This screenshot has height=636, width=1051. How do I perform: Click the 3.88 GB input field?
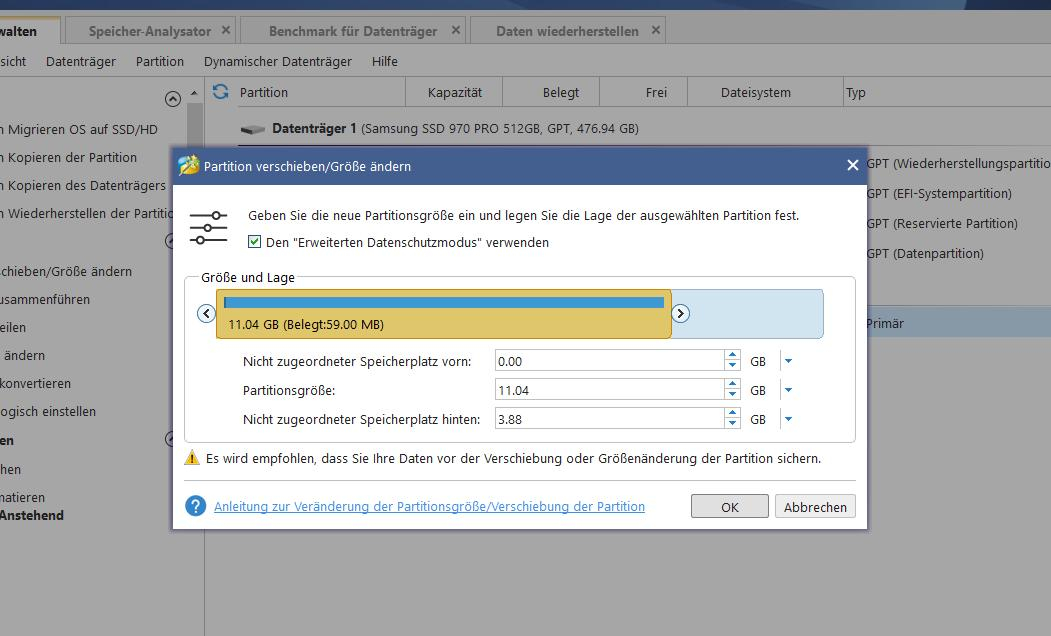click(x=600, y=418)
